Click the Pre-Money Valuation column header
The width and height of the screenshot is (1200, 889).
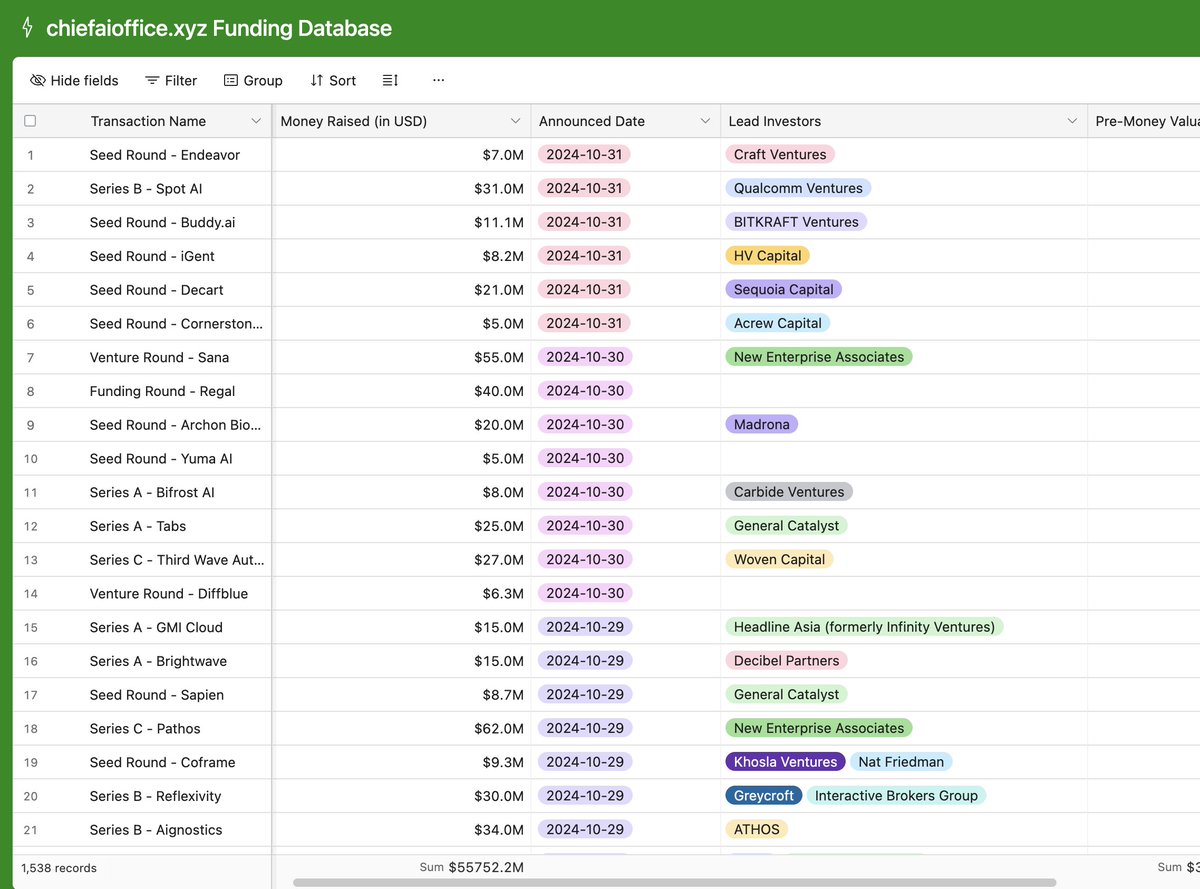1144,121
